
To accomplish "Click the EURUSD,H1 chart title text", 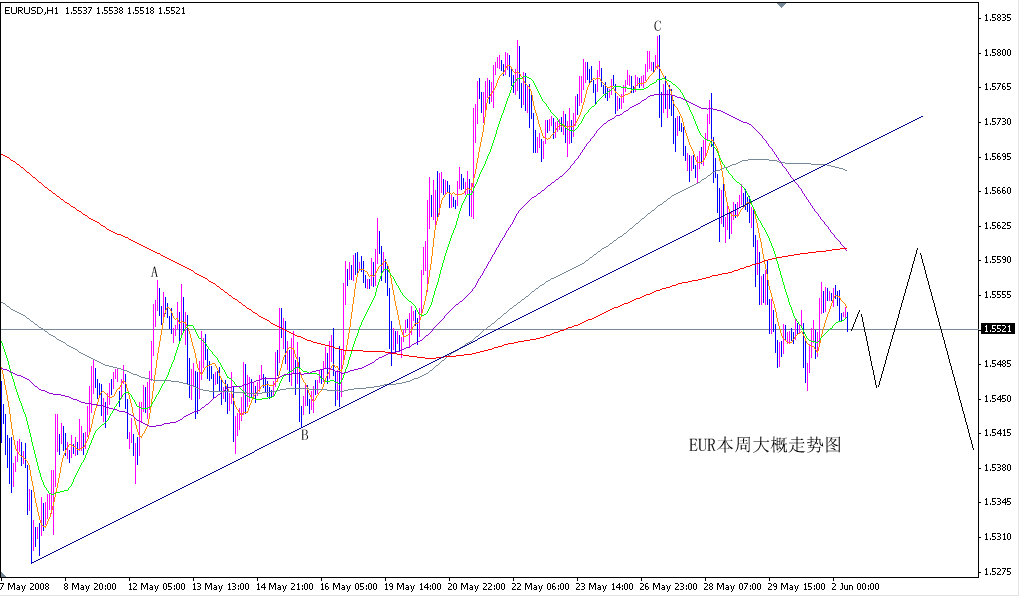I will (x=31, y=10).
